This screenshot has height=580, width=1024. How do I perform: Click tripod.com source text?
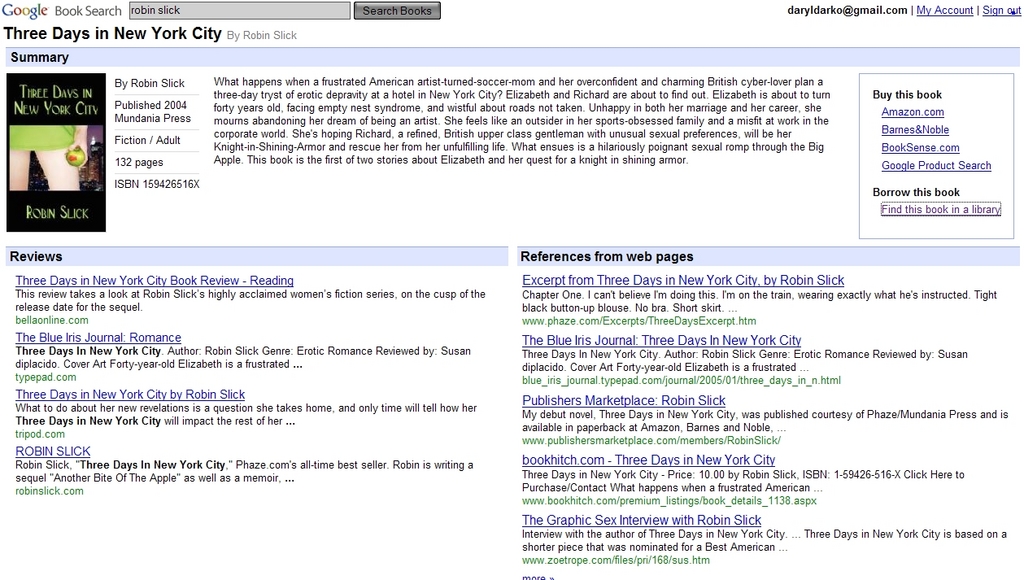pyautogui.click(x=40, y=434)
